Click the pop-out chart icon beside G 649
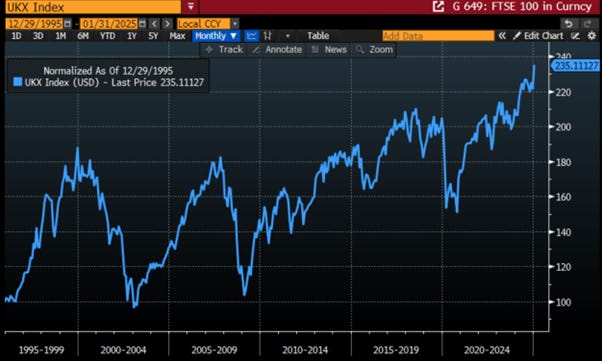This screenshot has width=602, height=361. pos(438,7)
